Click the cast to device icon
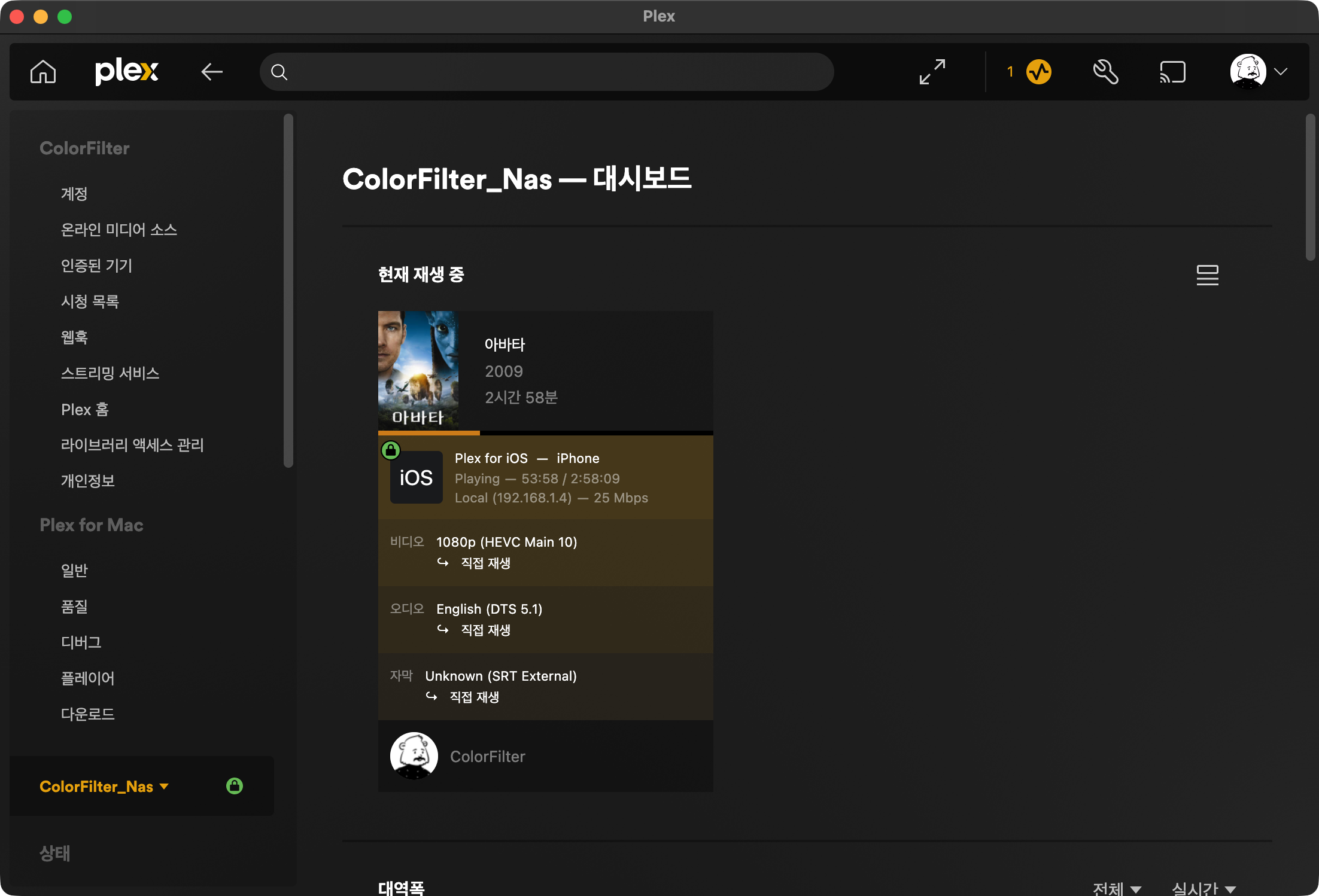Screen dimensions: 1319x896 coord(1172,72)
